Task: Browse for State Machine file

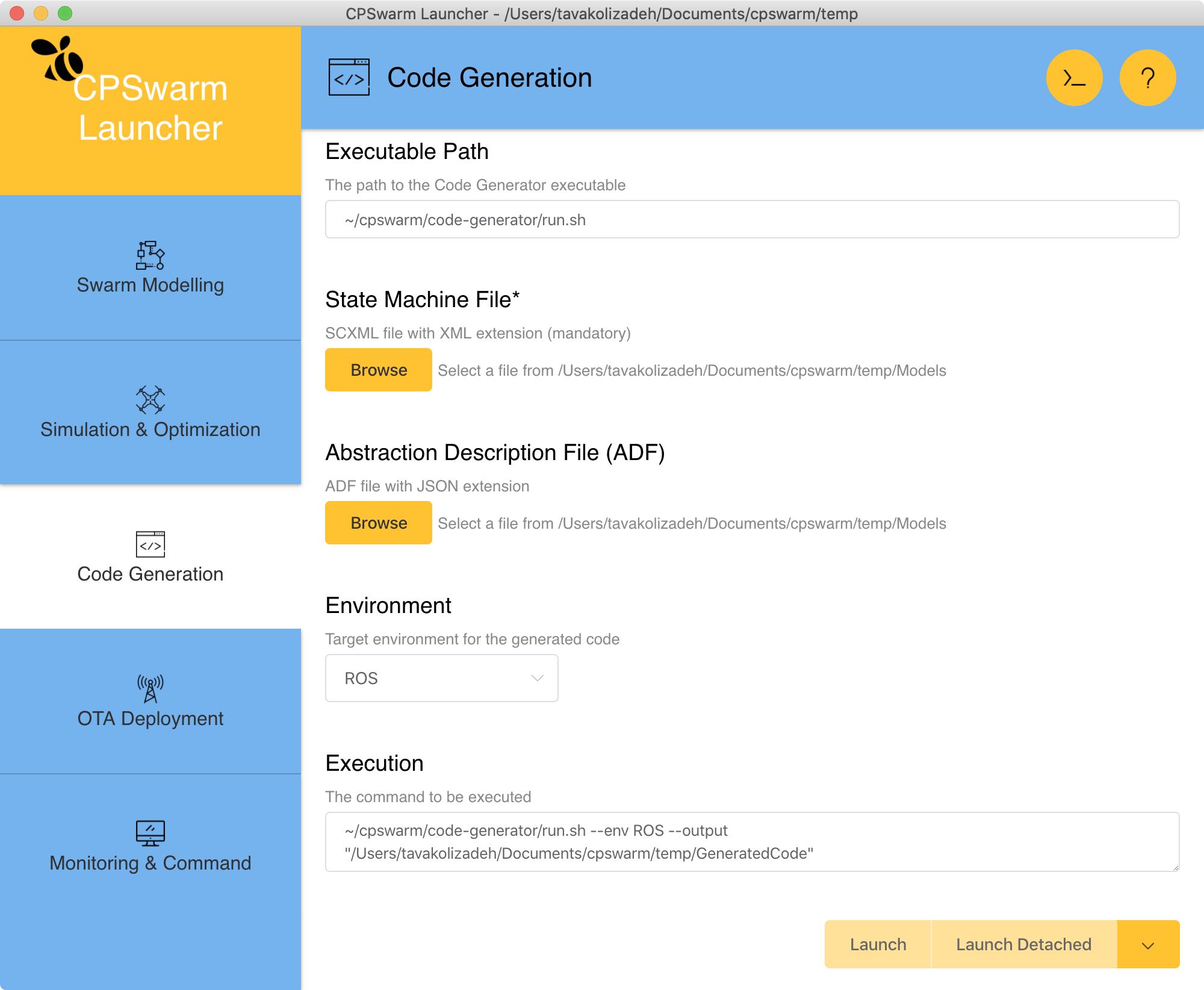Action: 378,370
